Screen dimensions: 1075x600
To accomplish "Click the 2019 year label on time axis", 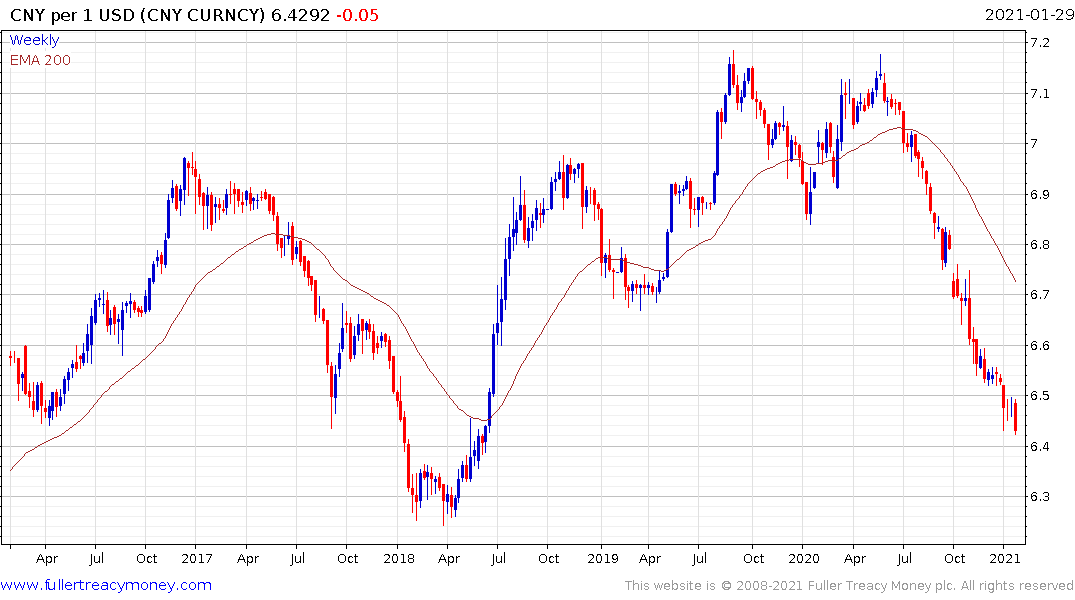I will click(603, 558).
